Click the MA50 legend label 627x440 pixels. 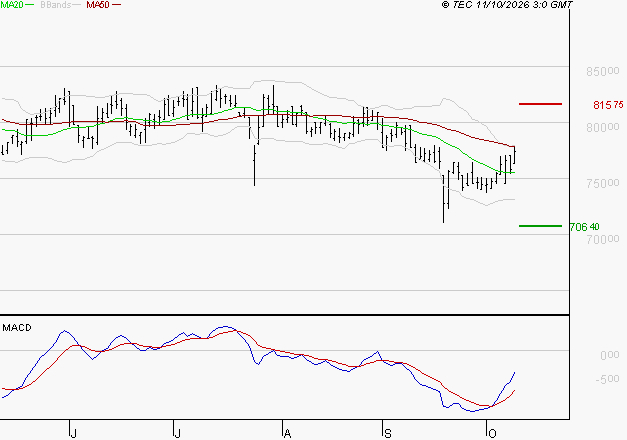pyautogui.click(x=98, y=5)
